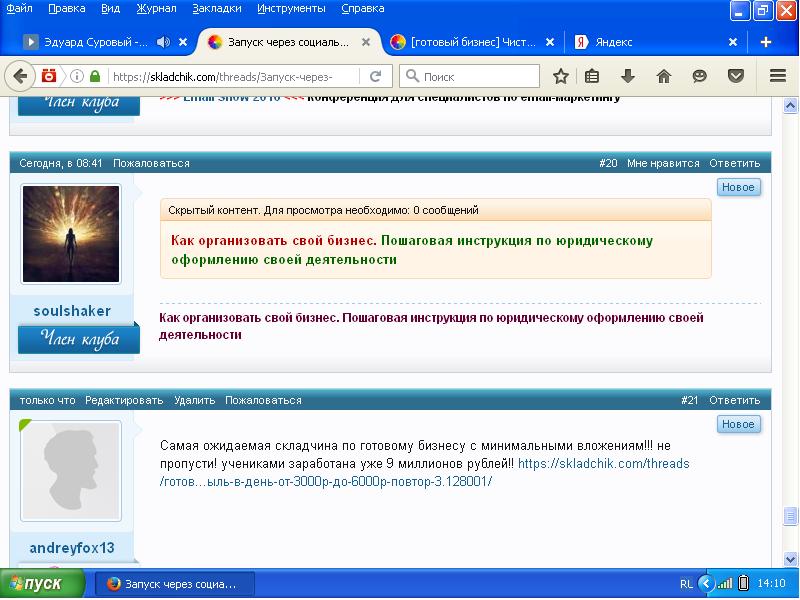Click the только что timestamp on post #21
Viewport: 800px width, 600px height.
point(47,401)
